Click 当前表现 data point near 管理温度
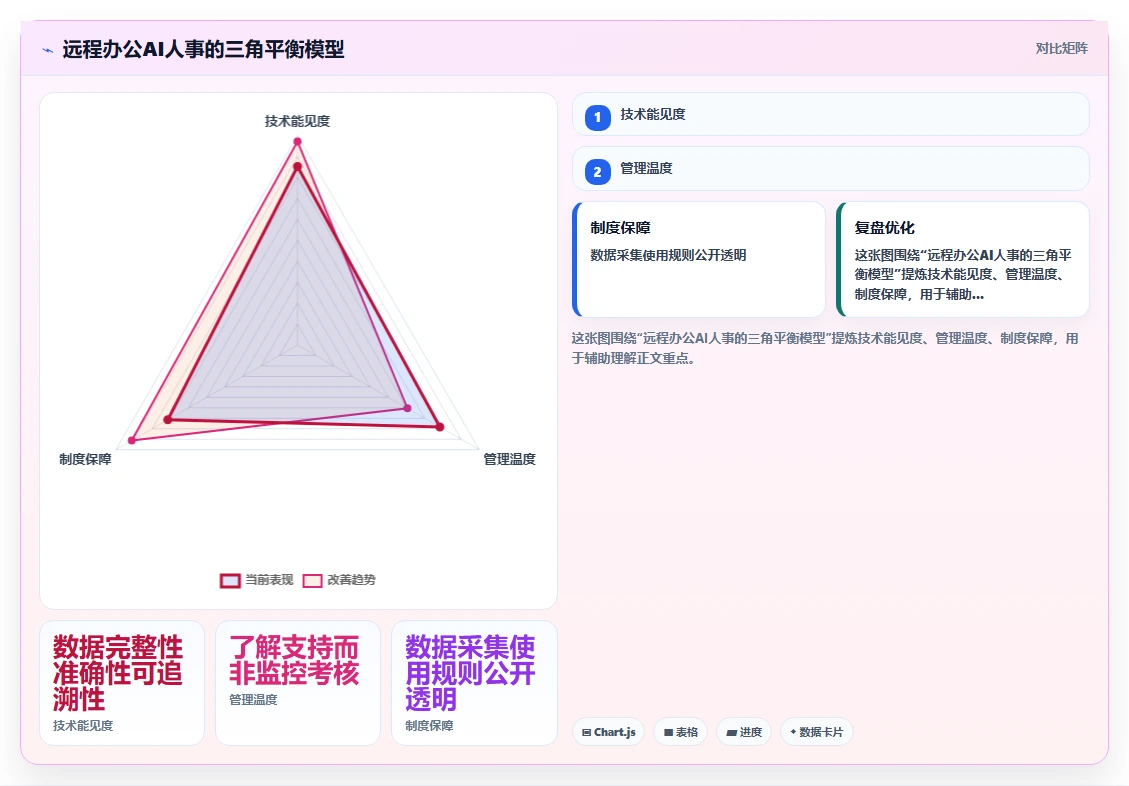This screenshot has width=1129, height=786. (x=440, y=427)
